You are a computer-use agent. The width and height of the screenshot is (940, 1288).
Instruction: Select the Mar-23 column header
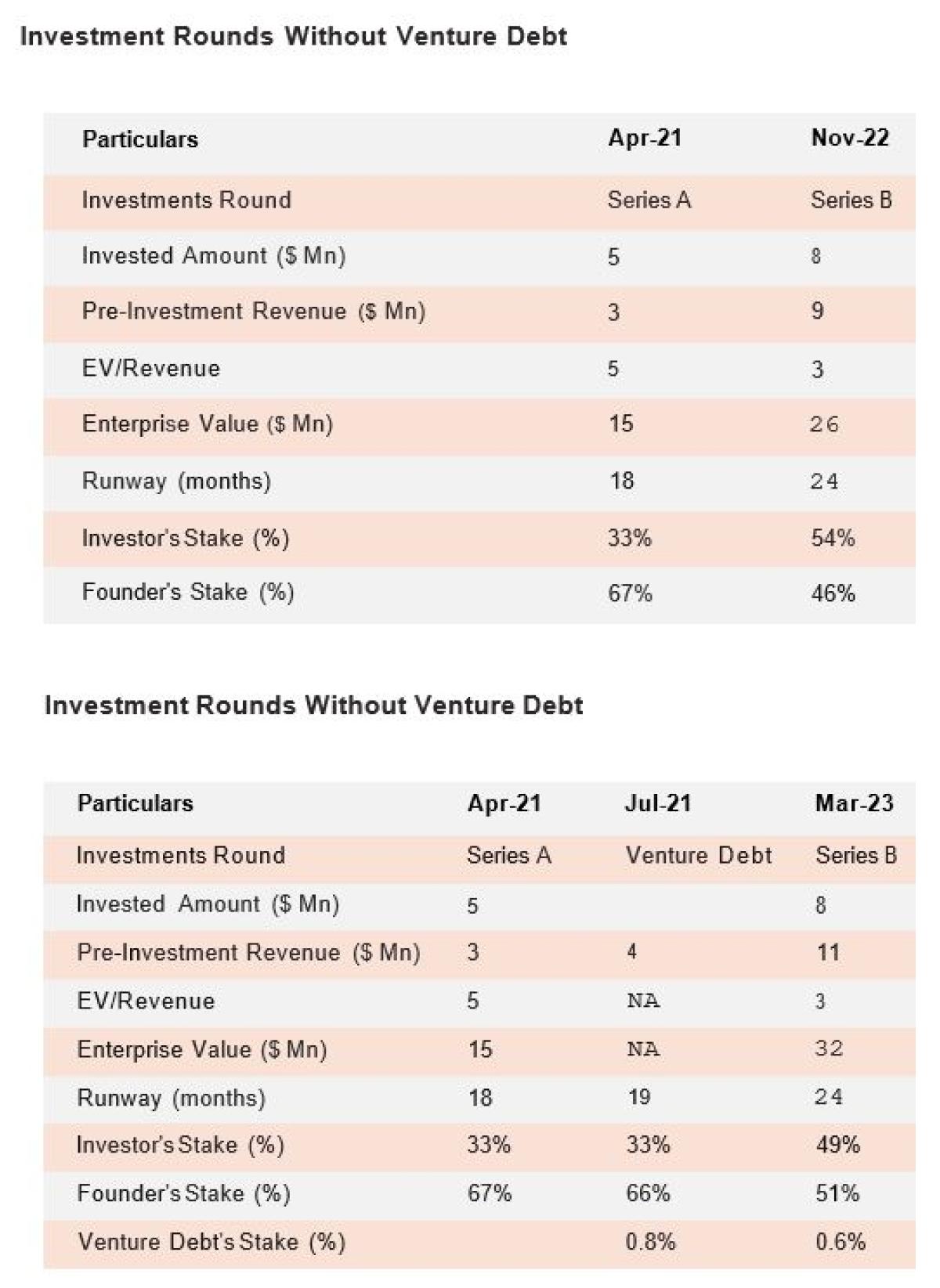[x=854, y=803]
